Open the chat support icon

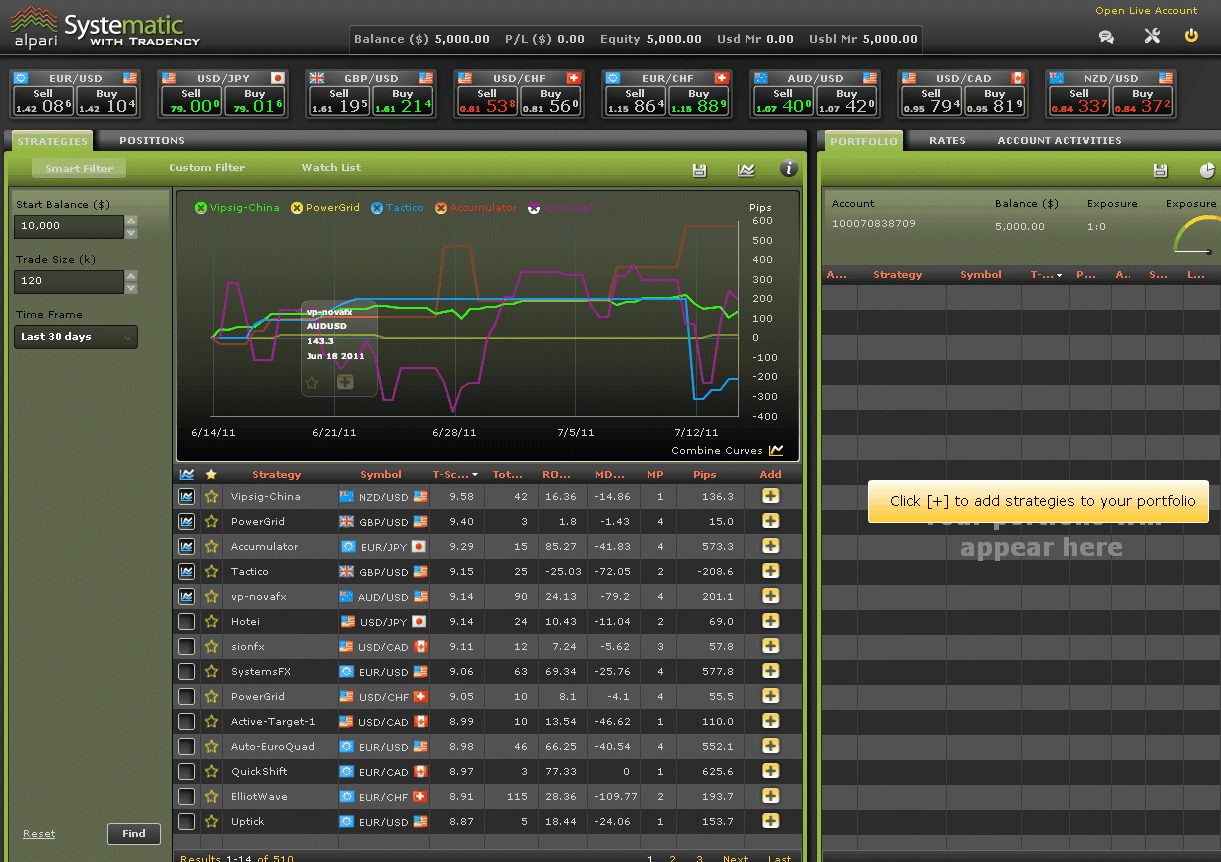click(x=1106, y=37)
